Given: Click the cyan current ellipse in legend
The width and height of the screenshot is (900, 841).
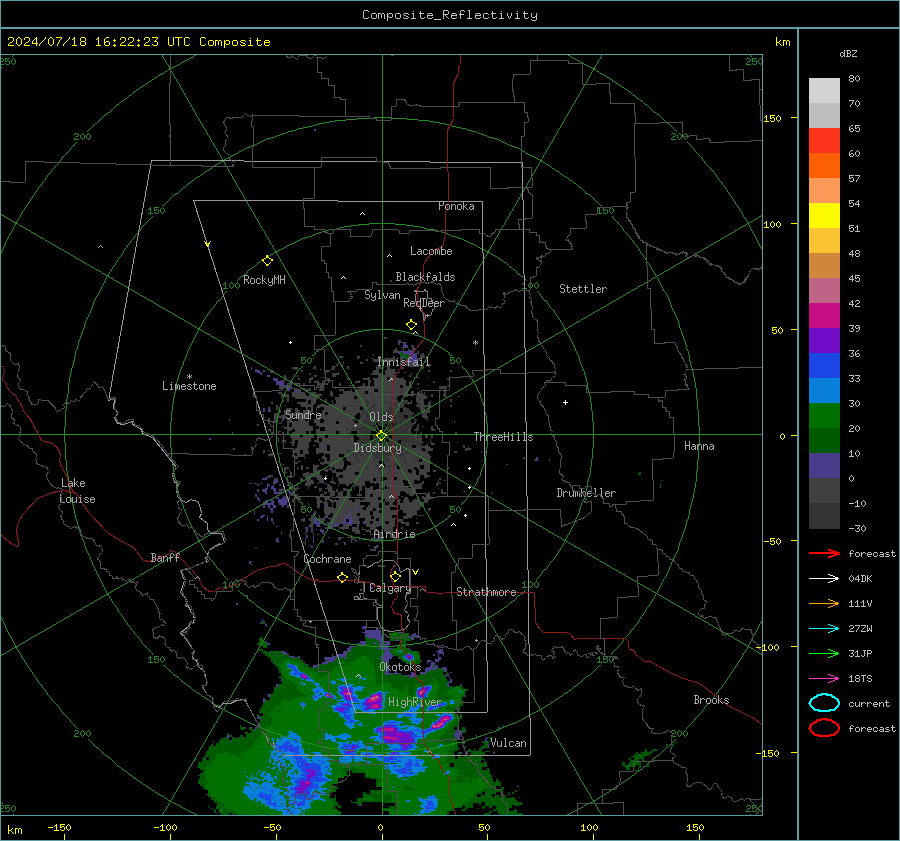Looking at the screenshot, I should point(824,703).
